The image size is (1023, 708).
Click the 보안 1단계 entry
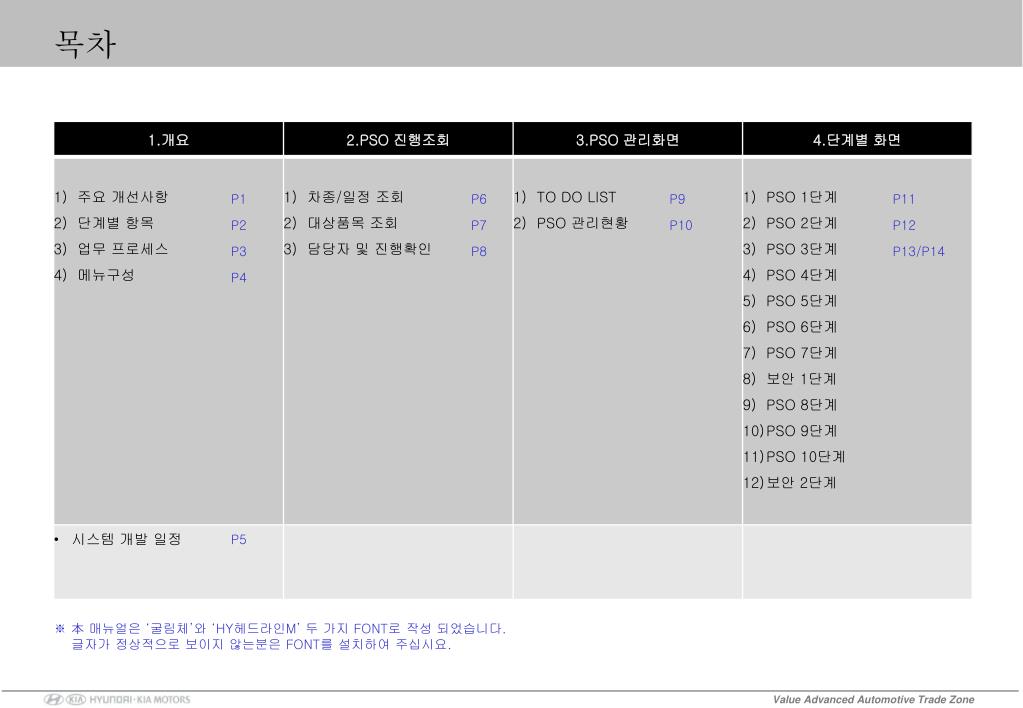[x=801, y=378]
